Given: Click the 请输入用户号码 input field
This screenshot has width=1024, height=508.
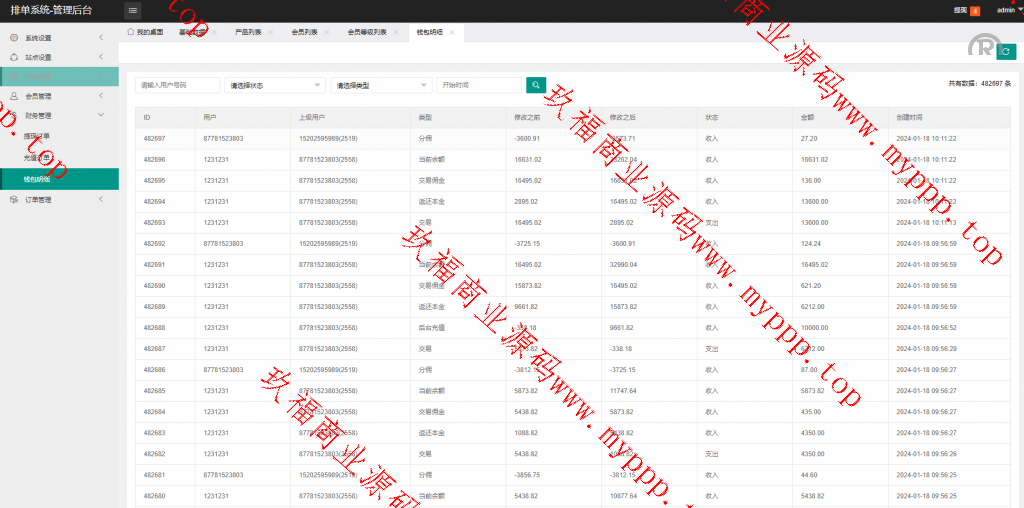Looking at the screenshot, I should (x=177, y=86).
